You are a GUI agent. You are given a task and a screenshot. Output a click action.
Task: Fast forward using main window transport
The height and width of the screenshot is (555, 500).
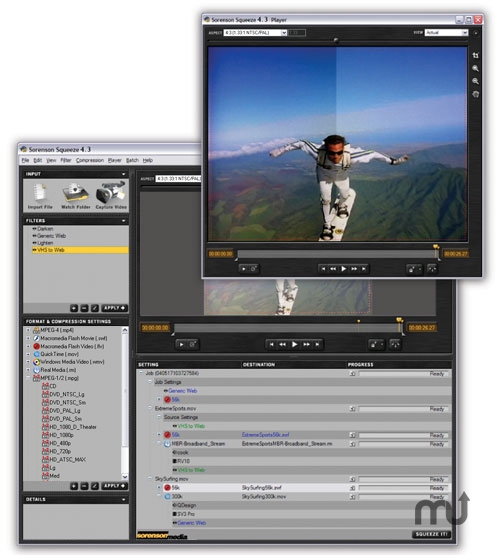pos(306,344)
